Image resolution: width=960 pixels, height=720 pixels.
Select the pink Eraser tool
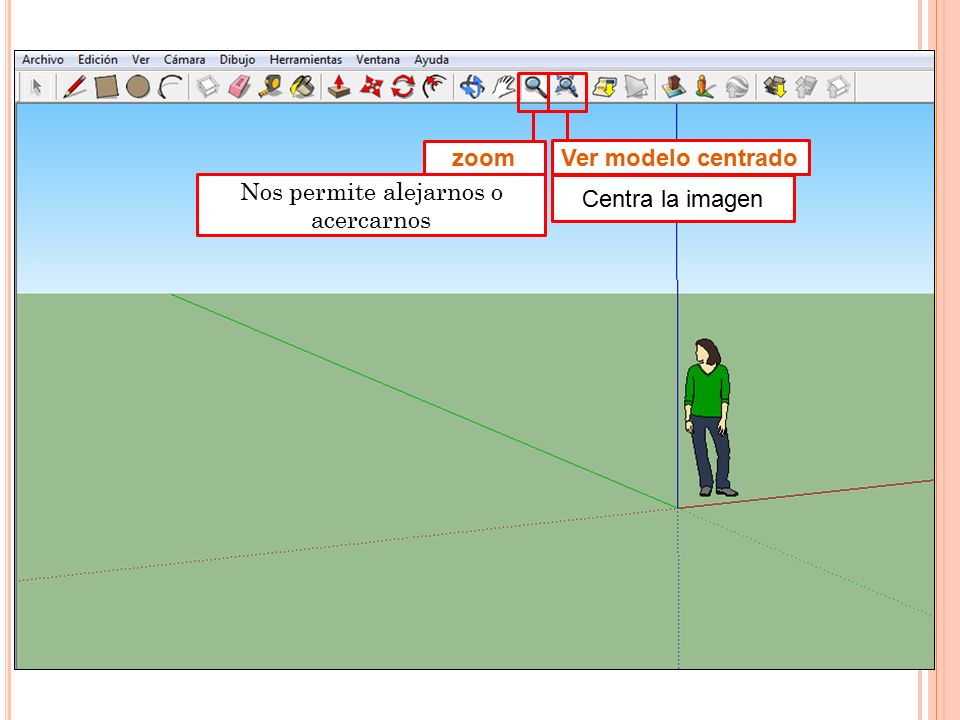pyautogui.click(x=239, y=87)
